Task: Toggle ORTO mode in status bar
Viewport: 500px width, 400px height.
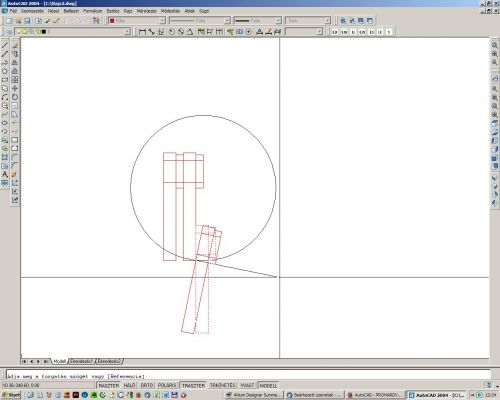Action: pyautogui.click(x=147, y=385)
